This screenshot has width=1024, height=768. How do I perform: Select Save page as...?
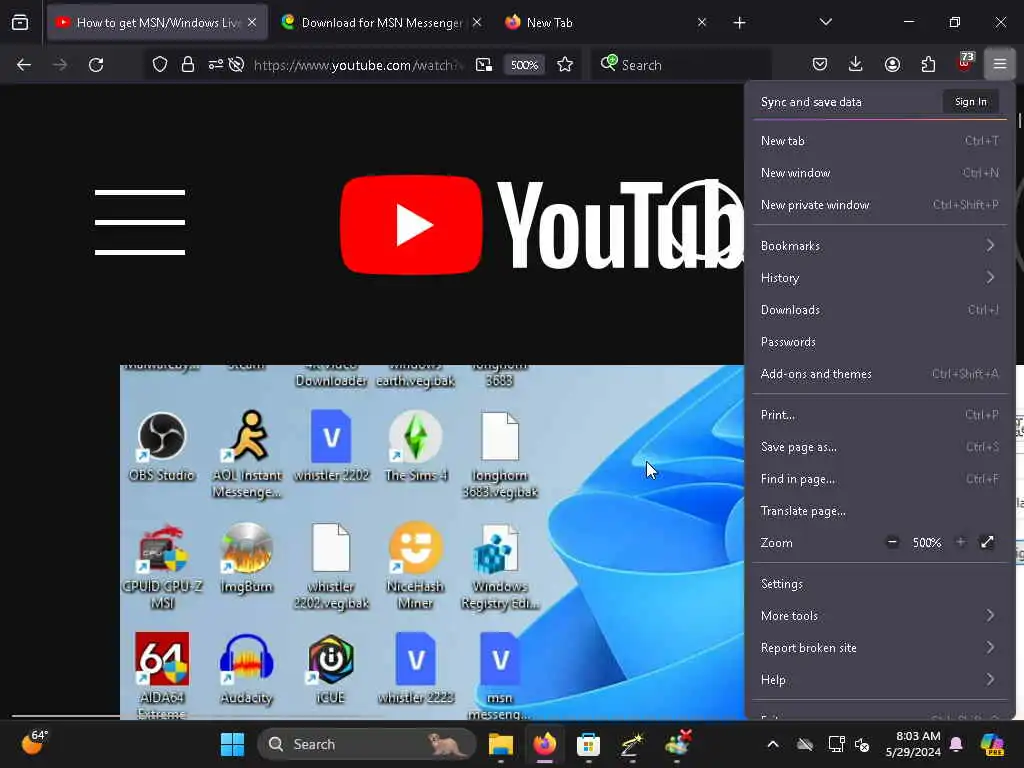click(x=880, y=447)
